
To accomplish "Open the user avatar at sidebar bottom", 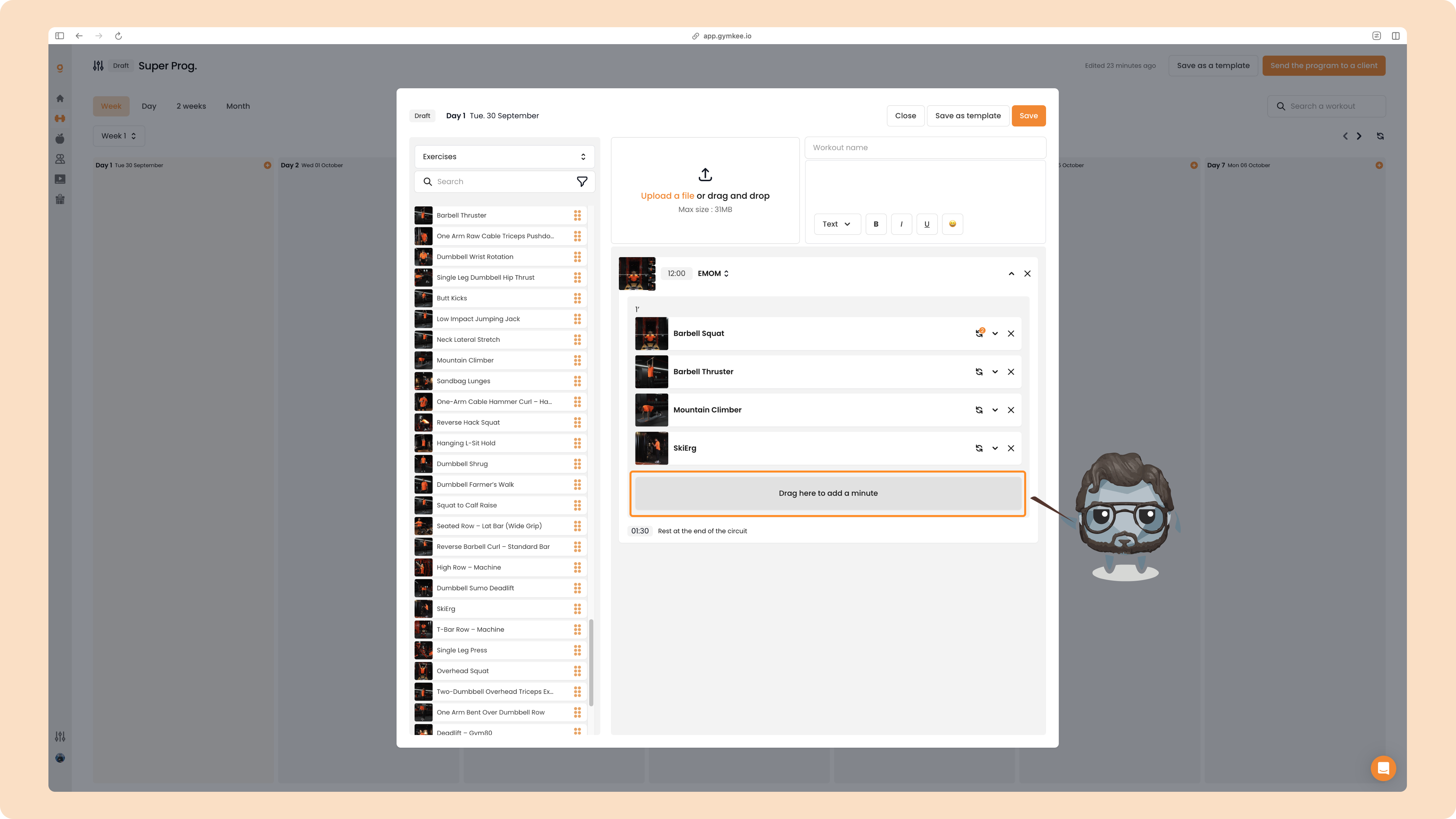I will pyautogui.click(x=60, y=758).
